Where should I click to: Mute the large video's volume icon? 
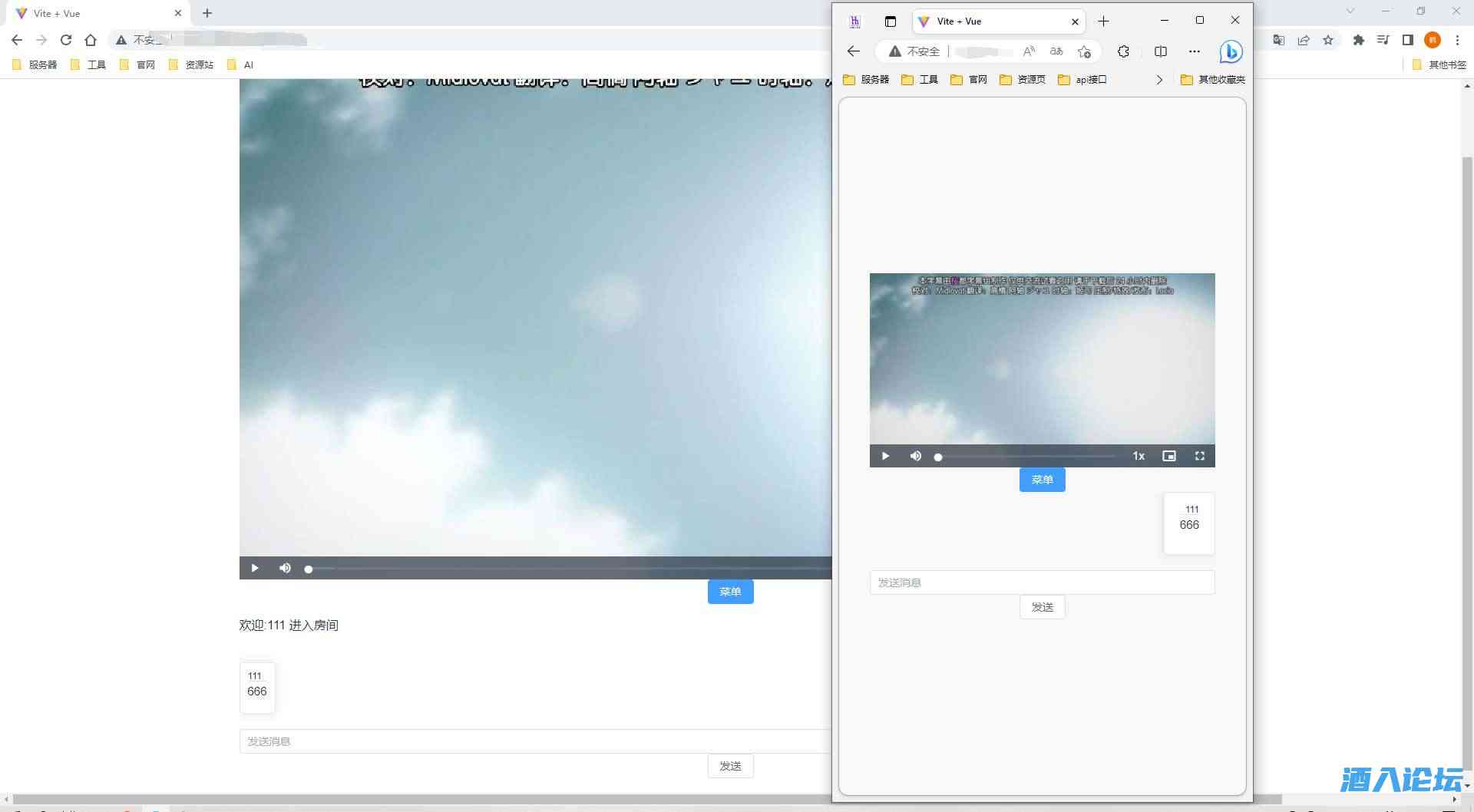(x=285, y=568)
